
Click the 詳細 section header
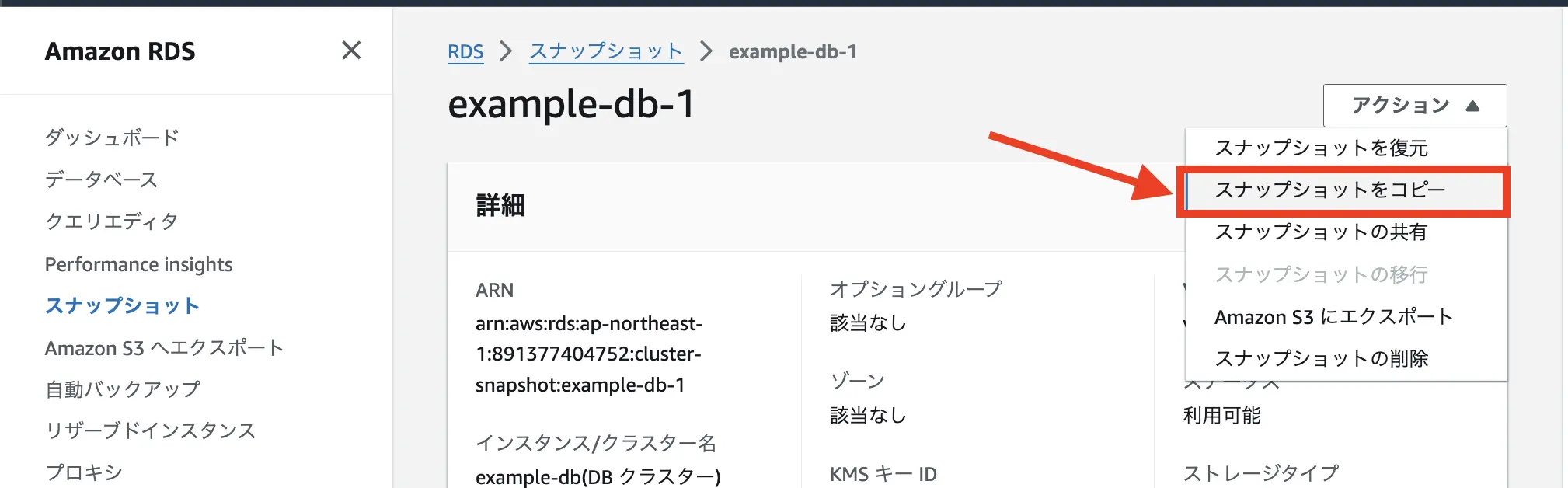500,205
